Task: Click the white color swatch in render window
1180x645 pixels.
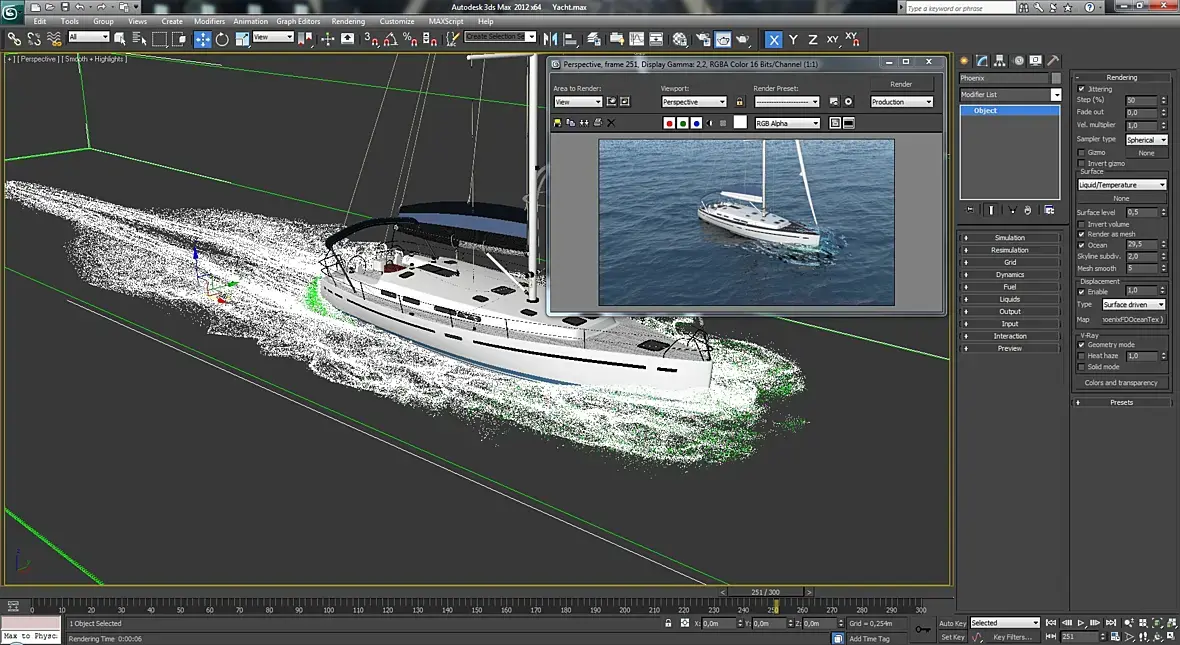Action: tap(740, 122)
